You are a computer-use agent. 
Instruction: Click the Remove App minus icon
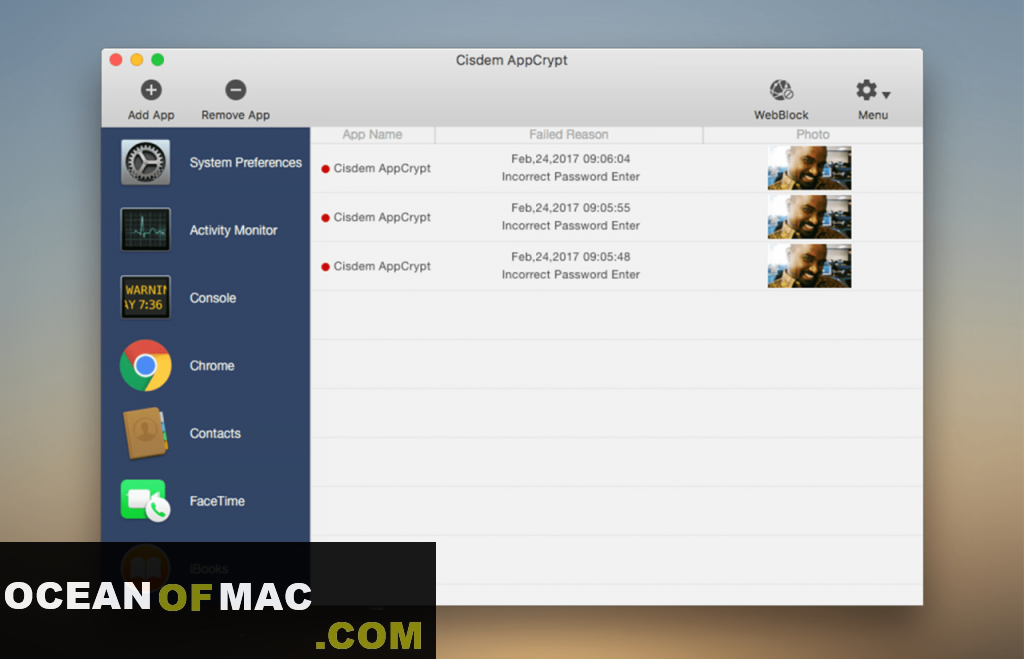pyautogui.click(x=236, y=89)
